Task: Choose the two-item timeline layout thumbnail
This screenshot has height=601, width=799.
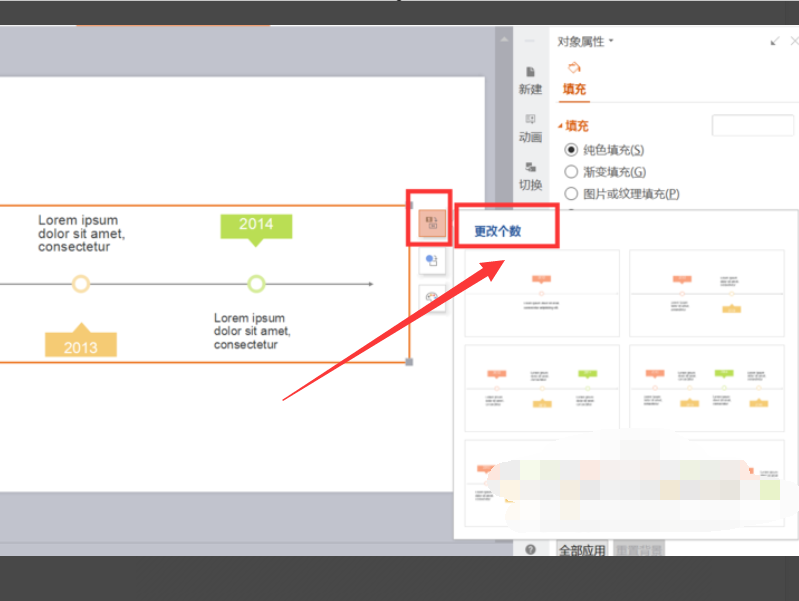Action: point(707,293)
